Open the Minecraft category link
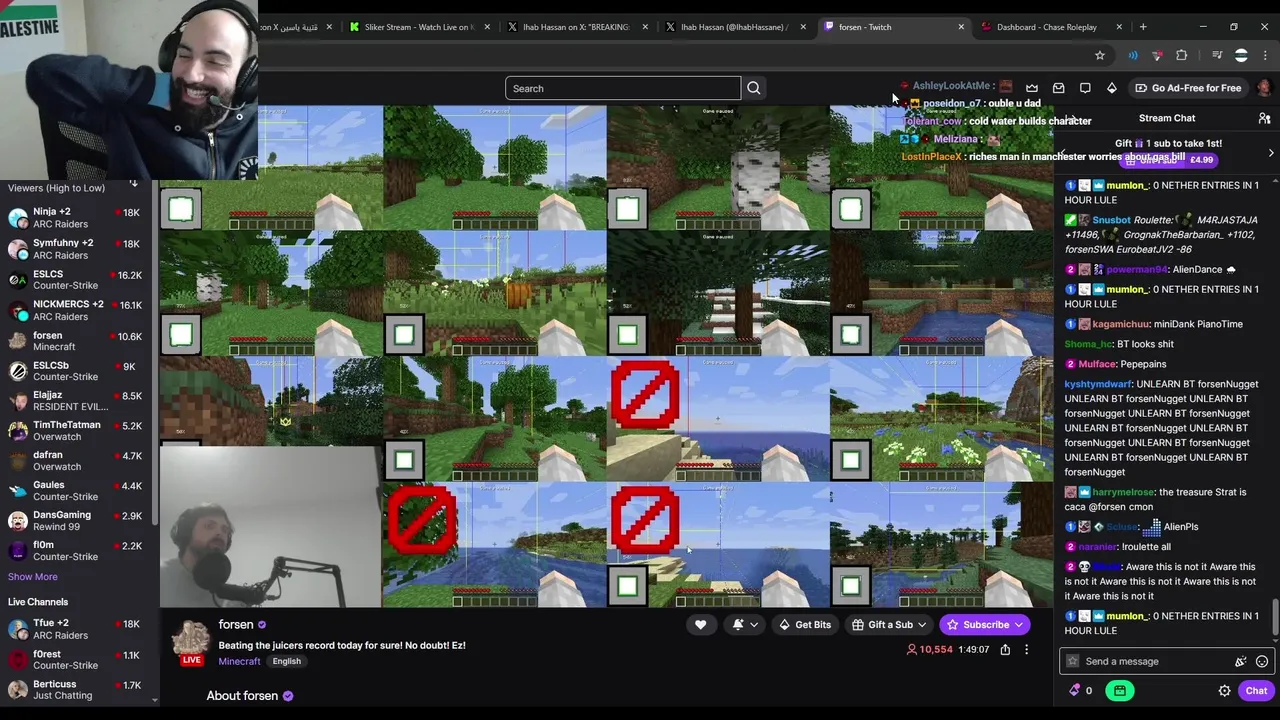Screen dimensions: 1280x720 pos(239,661)
